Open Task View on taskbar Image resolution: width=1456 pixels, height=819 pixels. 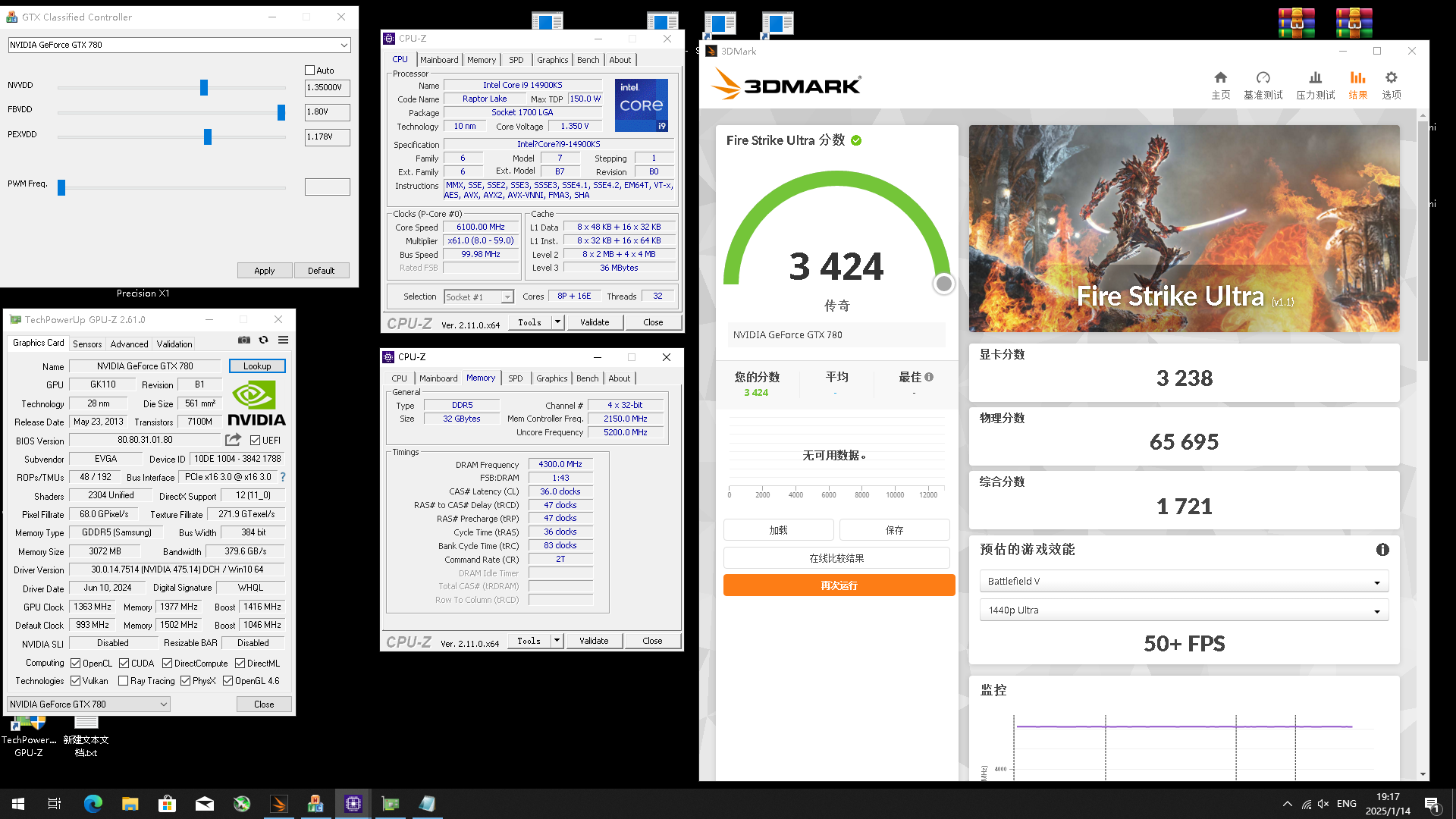tap(55, 804)
